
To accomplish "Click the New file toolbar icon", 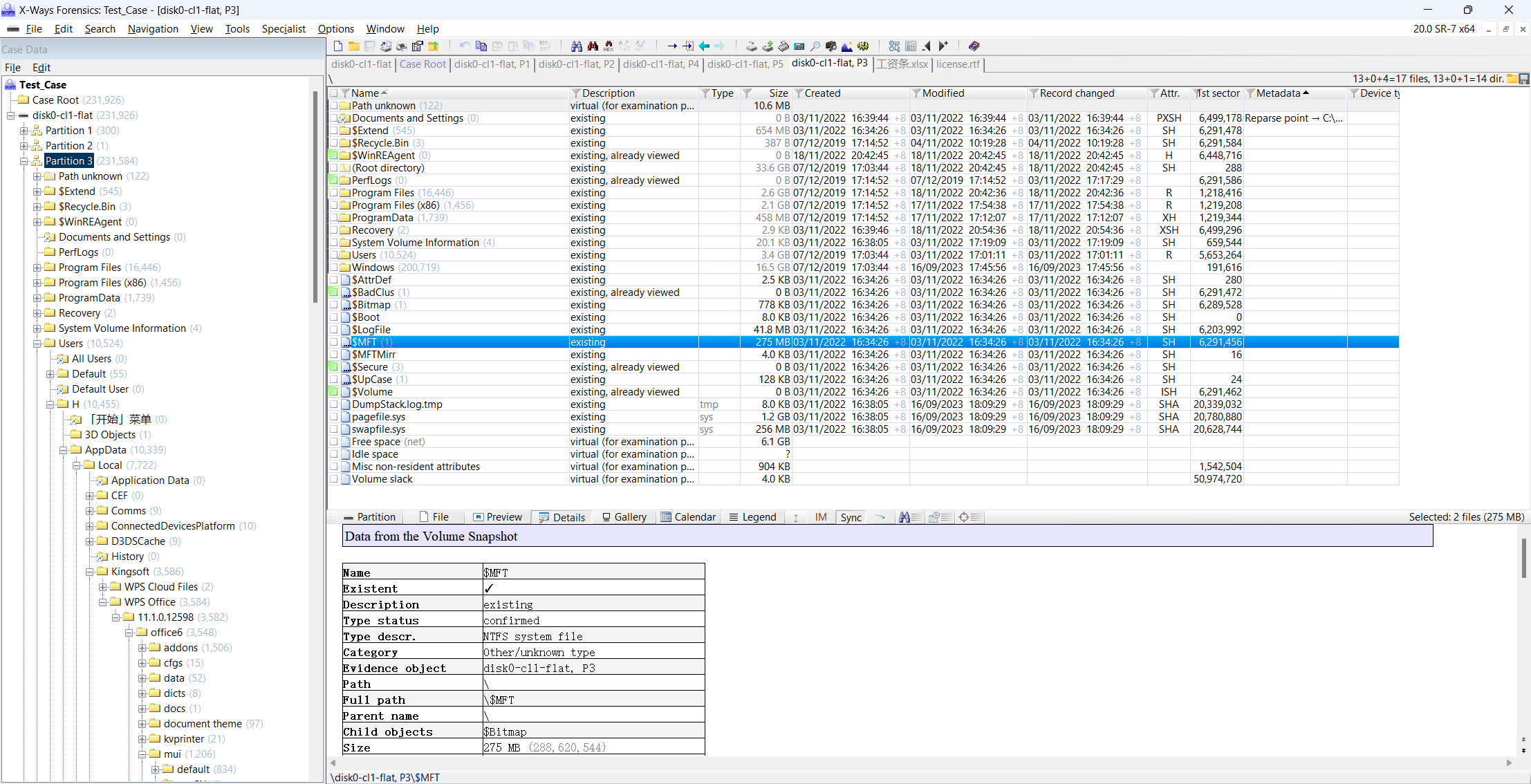I will pos(338,46).
